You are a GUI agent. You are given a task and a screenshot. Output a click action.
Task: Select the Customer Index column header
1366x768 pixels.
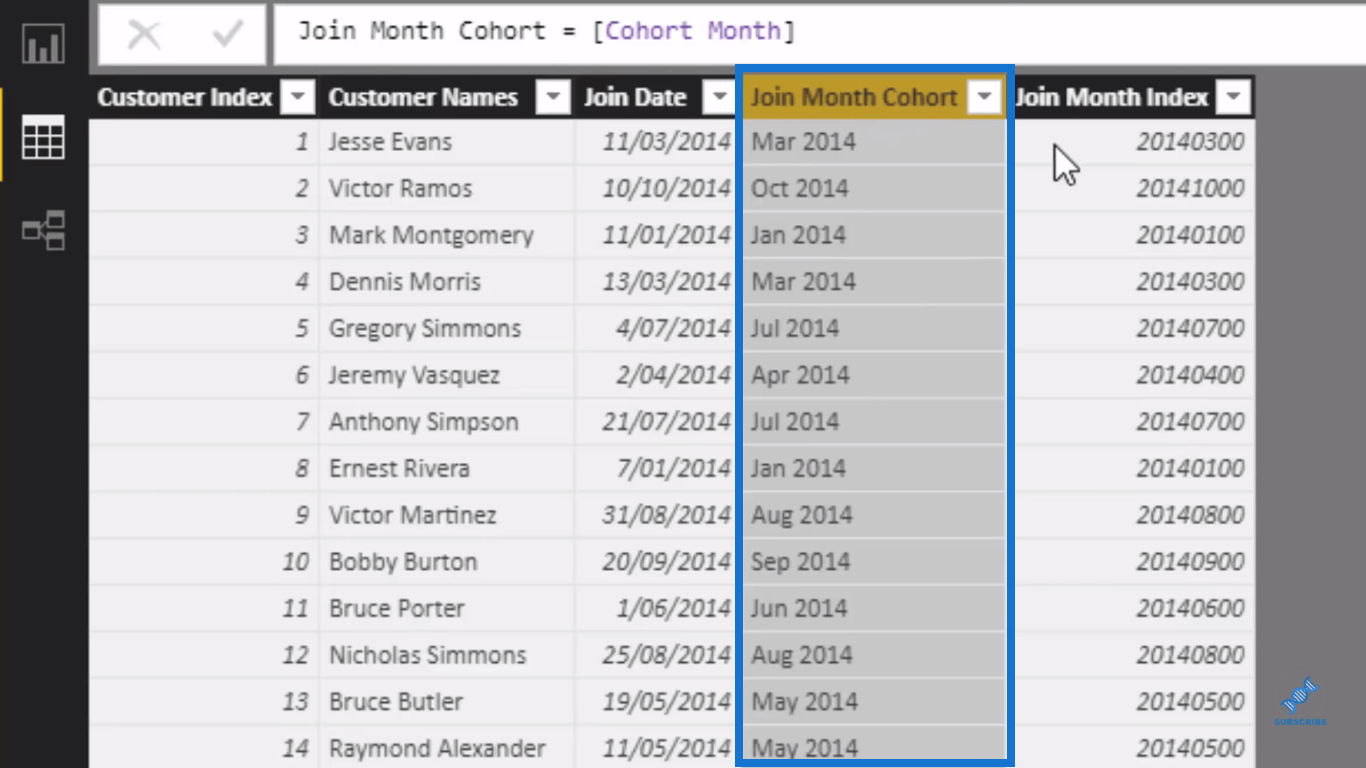184,97
